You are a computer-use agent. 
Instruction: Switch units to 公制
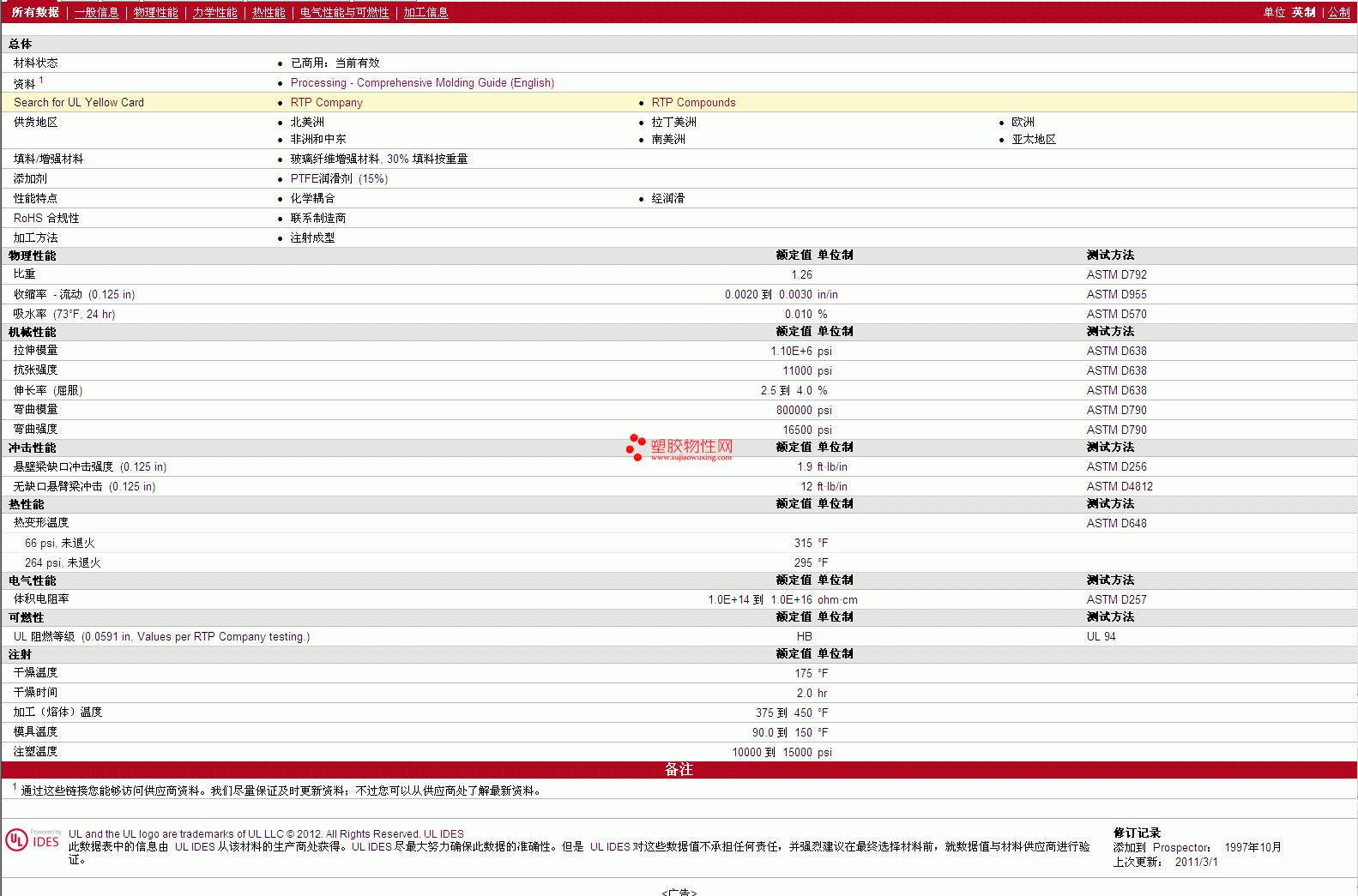[x=1338, y=12]
